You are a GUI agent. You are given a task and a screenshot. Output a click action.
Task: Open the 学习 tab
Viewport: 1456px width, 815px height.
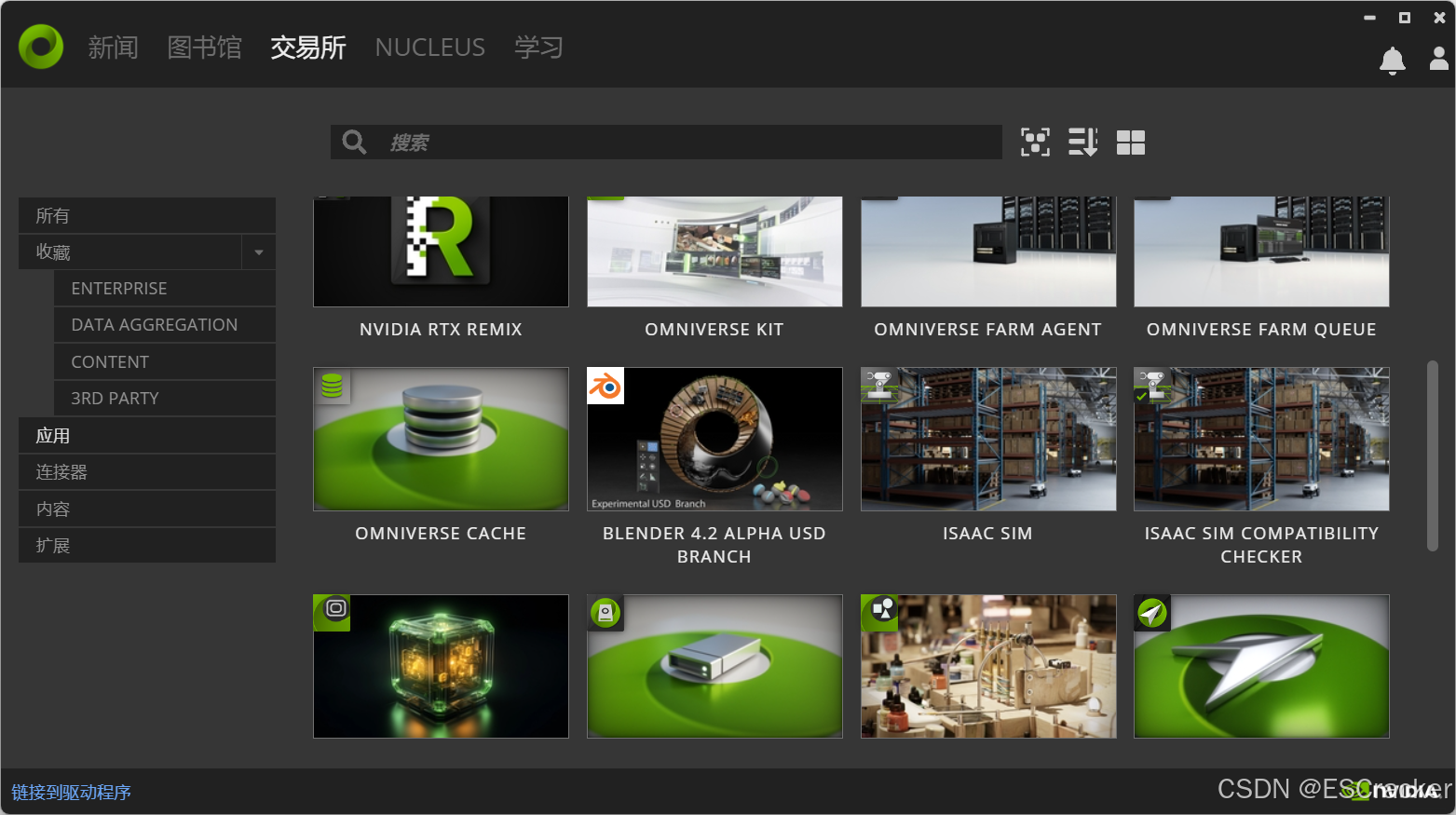pos(539,48)
